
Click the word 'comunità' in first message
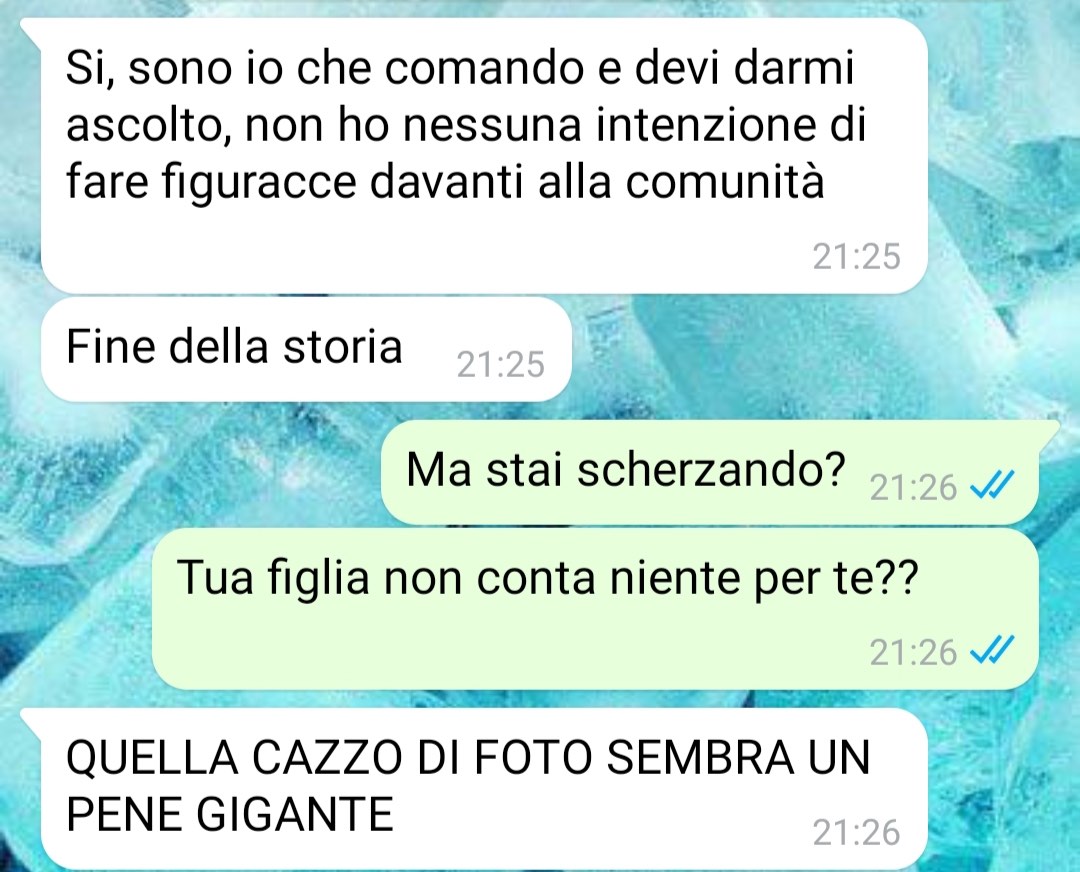coord(725,182)
